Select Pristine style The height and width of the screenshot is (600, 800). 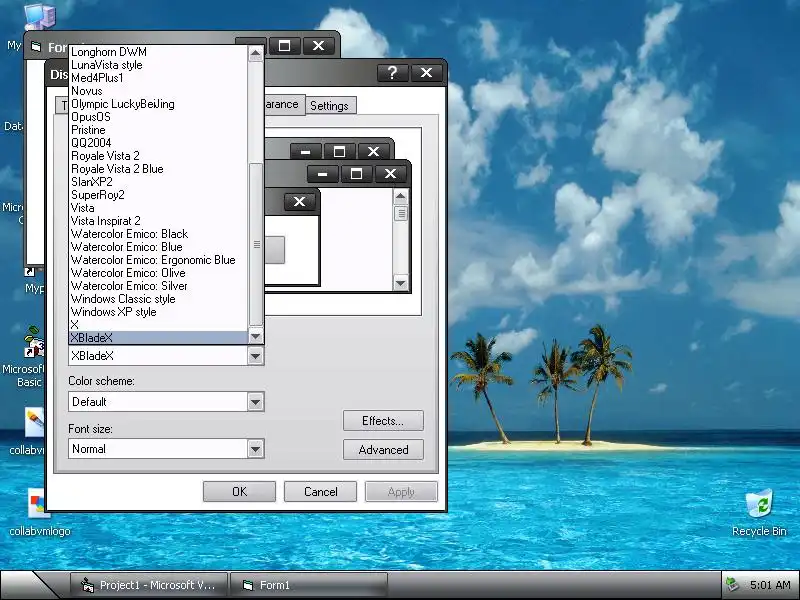158,130
